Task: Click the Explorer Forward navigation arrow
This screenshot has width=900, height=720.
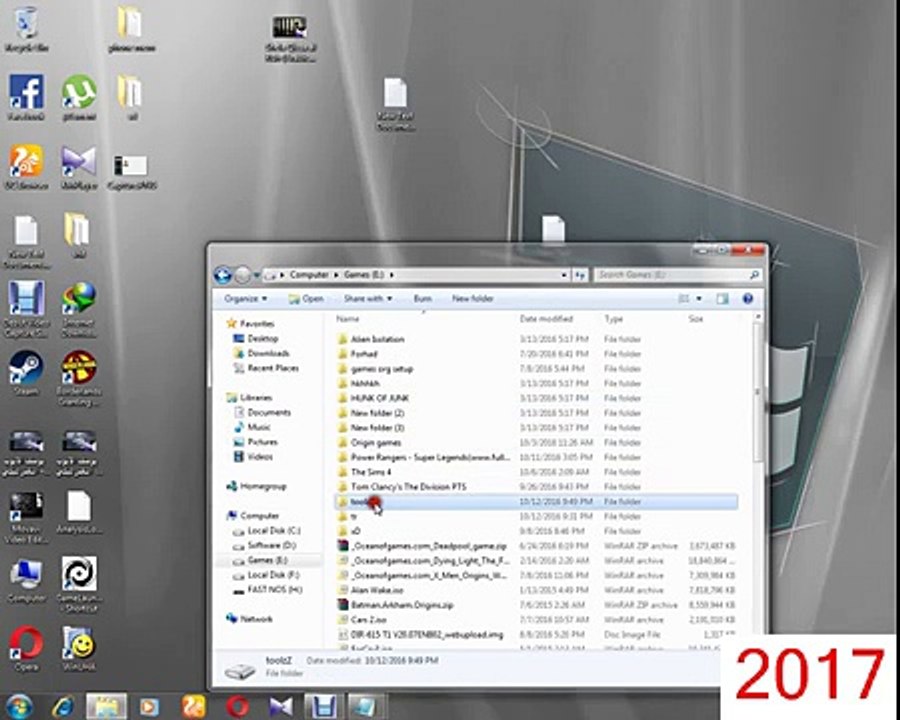Action: (x=243, y=276)
